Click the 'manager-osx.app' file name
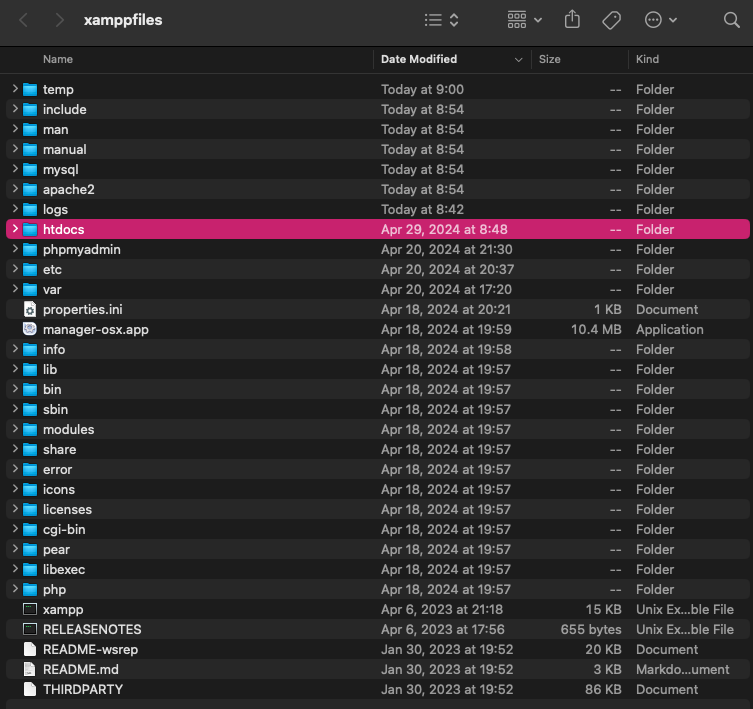Viewport: 753px width, 709px height. [x=96, y=330]
